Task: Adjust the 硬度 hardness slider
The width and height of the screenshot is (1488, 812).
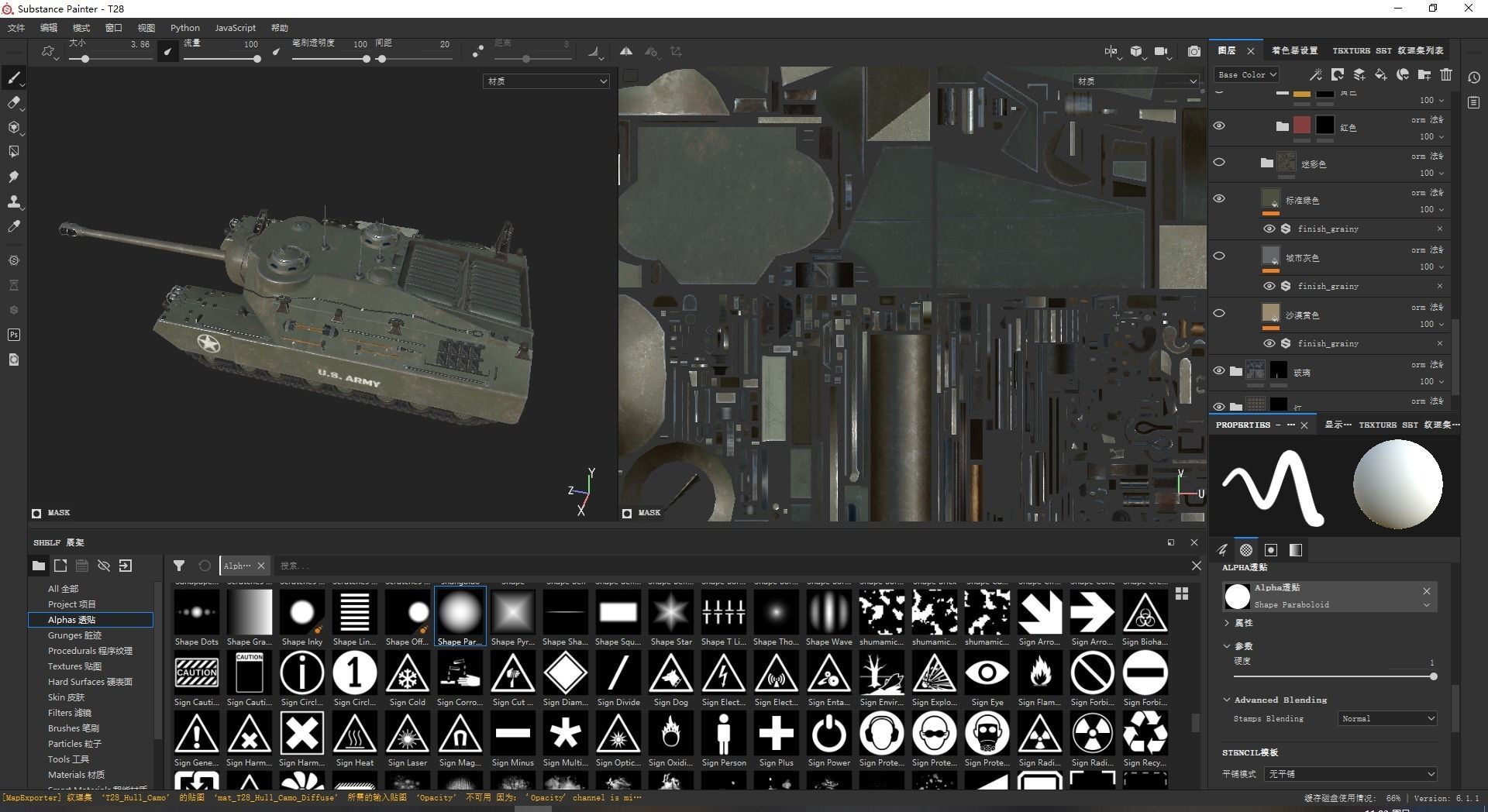Action: [x=1334, y=676]
